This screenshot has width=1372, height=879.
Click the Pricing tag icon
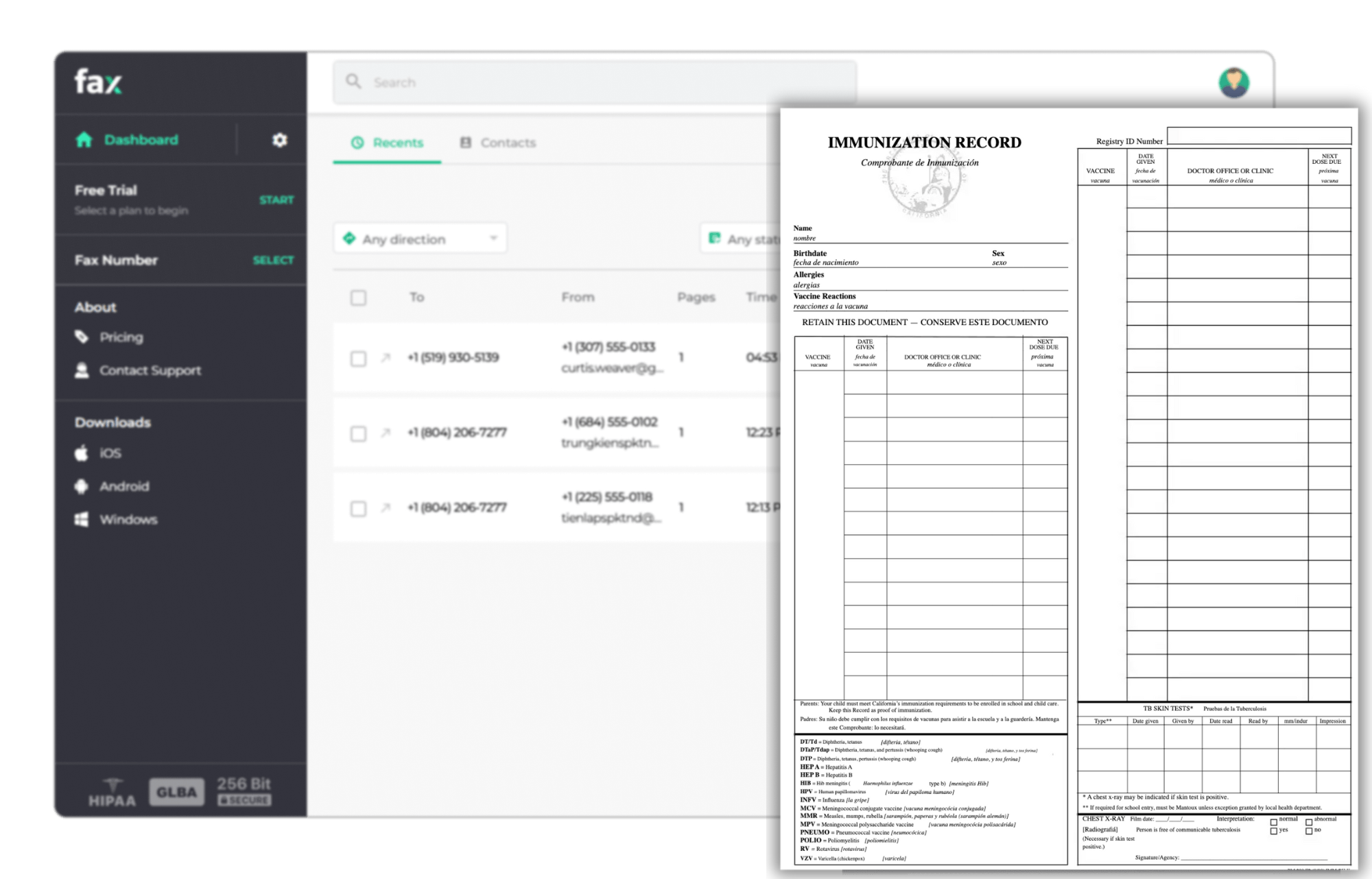[82, 337]
